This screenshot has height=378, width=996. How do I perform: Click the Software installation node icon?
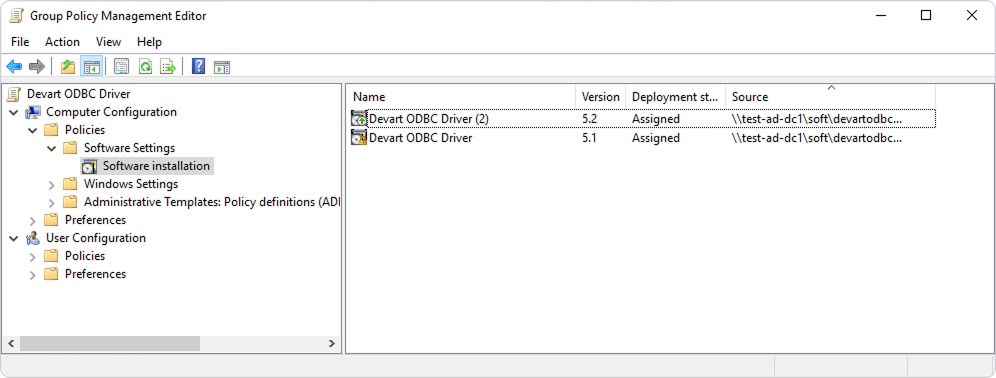[90, 166]
